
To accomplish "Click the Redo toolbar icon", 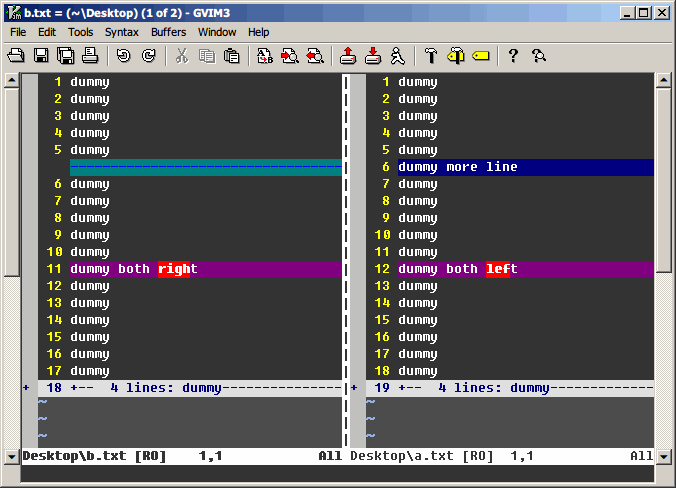I will tap(148, 56).
